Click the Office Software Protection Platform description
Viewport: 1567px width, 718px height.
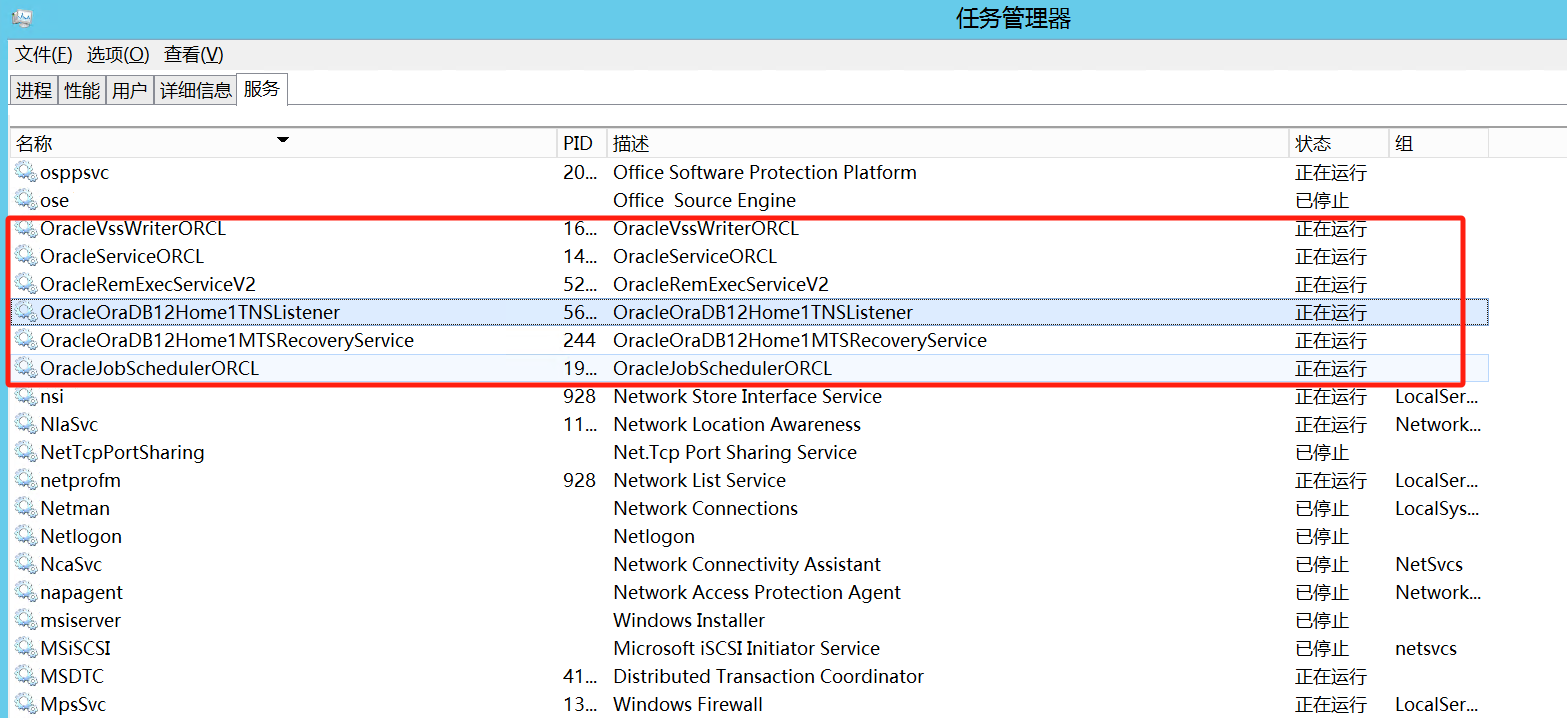click(765, 172)
